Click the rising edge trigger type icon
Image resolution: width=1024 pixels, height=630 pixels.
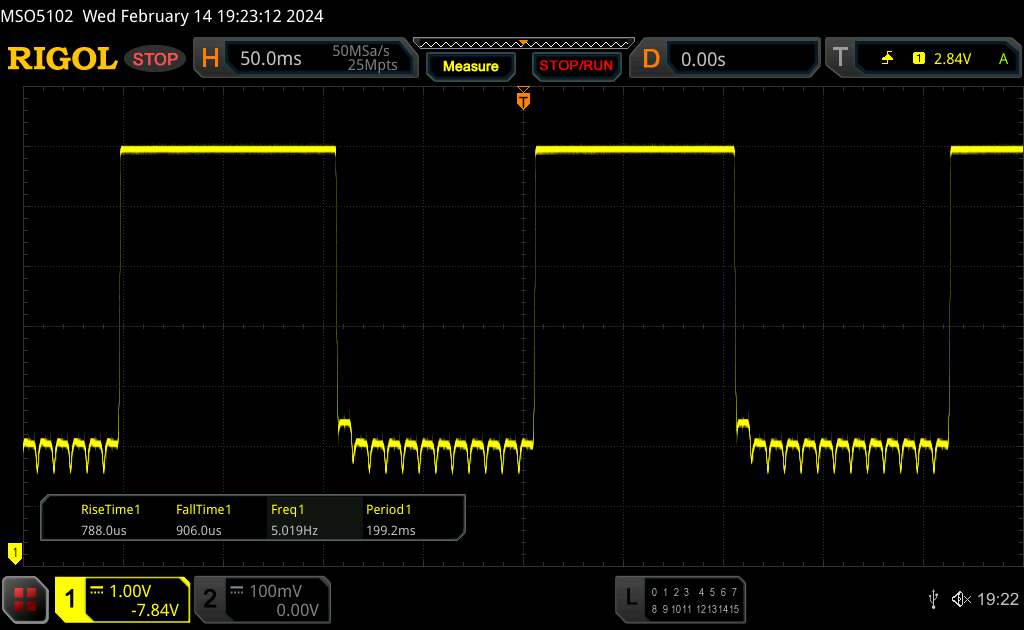pos(887,59)
